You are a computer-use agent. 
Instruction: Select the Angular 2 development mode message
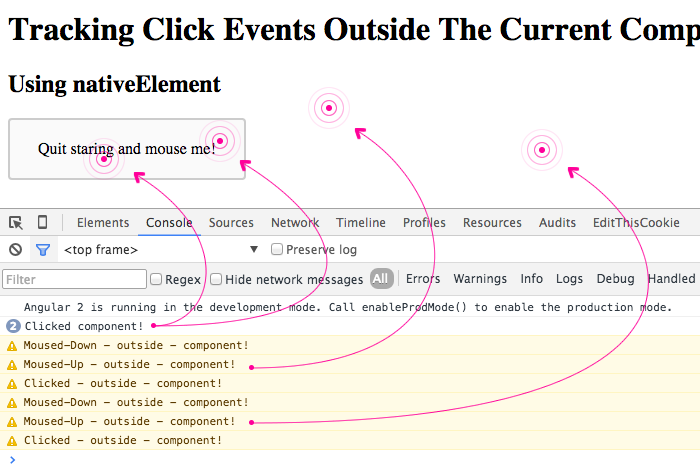348,307
